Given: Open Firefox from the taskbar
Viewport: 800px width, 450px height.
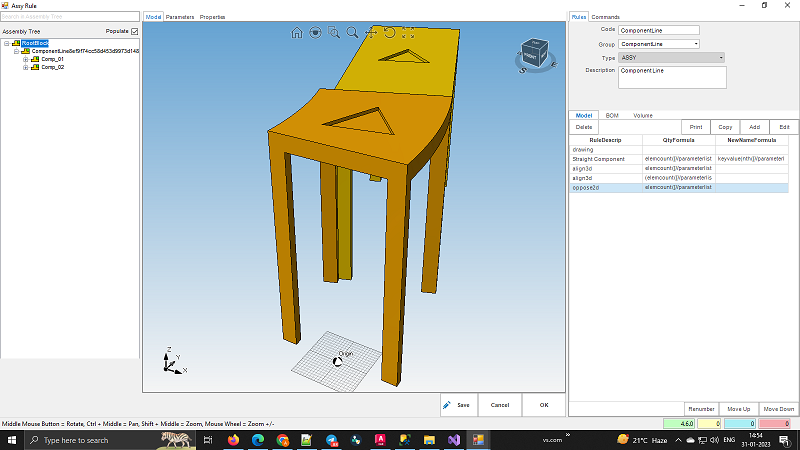Looking at the screenshot, I should (x=235, y=440).
